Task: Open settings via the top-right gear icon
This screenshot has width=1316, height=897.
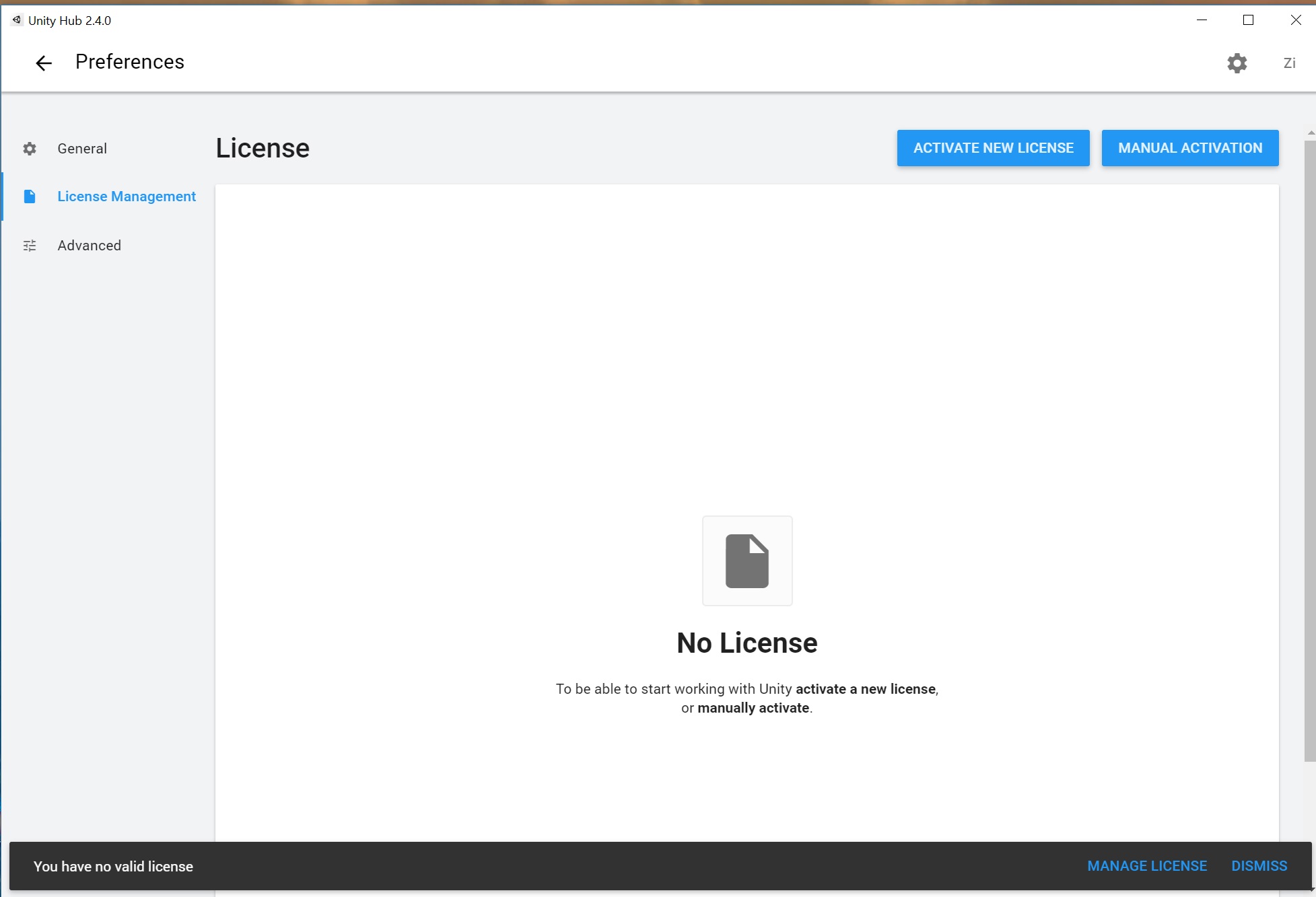Action: [1238, 63]
